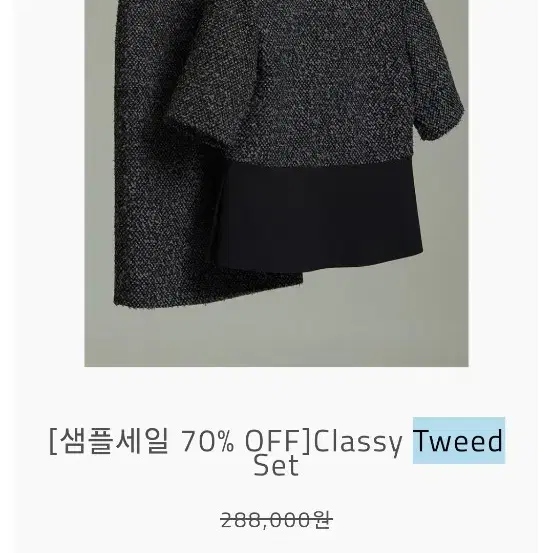Click the percent sign after 70
The height and width of the screenshot is (553, 553).
pos(225,441)
